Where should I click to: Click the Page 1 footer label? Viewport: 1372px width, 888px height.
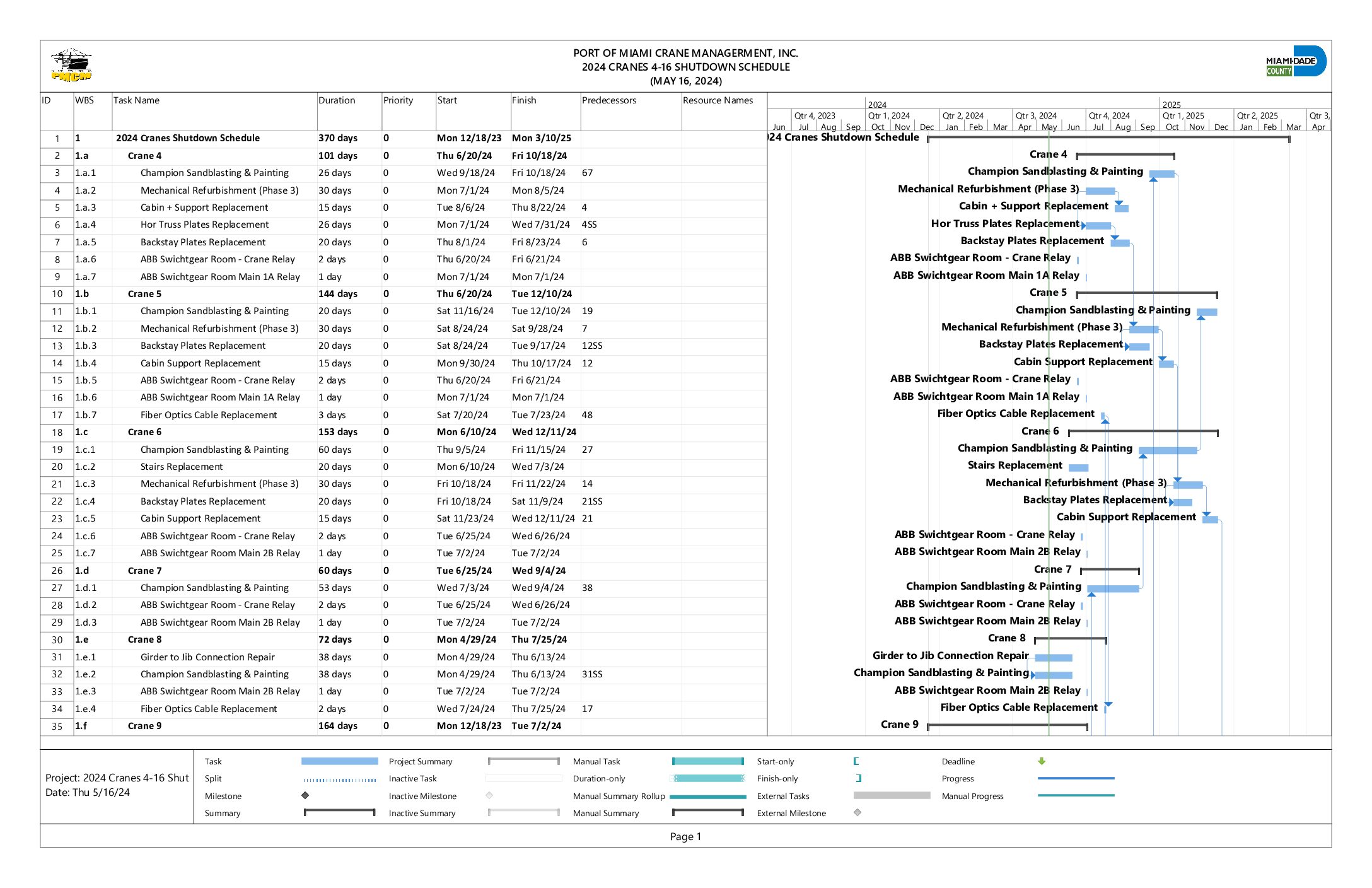point(685,836)
